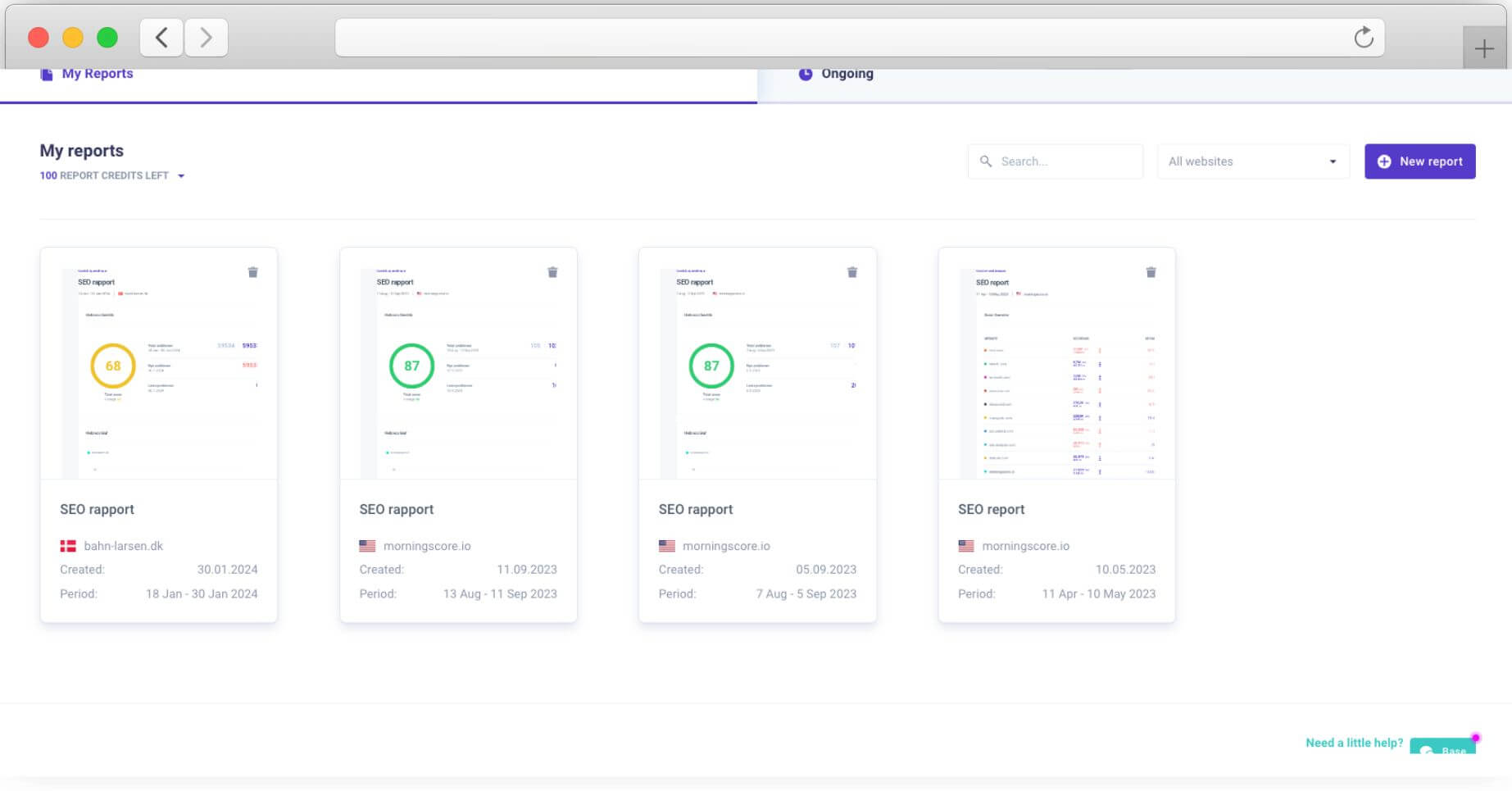Click trash icon on 11.09.2023 morningscore report
This screenshot has width=1512, height=791.
point(552,272)
